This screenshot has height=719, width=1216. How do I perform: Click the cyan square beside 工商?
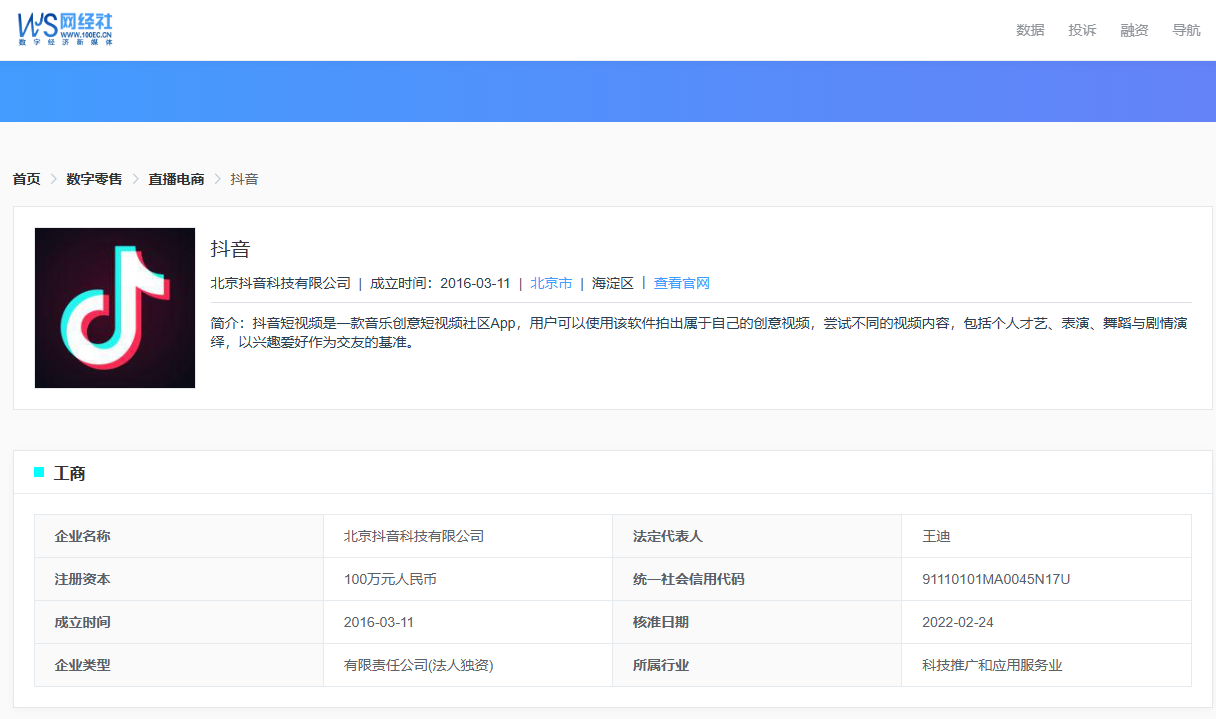(x=39, y=472)
